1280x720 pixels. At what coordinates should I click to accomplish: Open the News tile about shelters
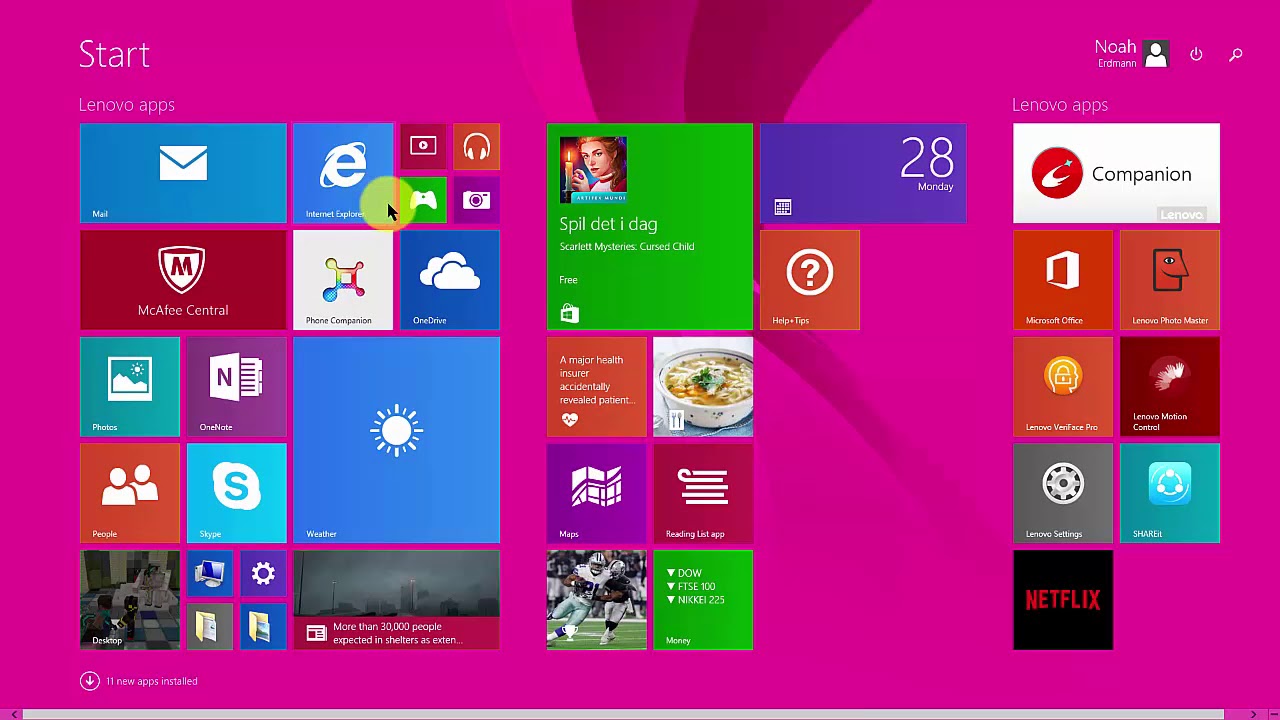tap(396, 600)
